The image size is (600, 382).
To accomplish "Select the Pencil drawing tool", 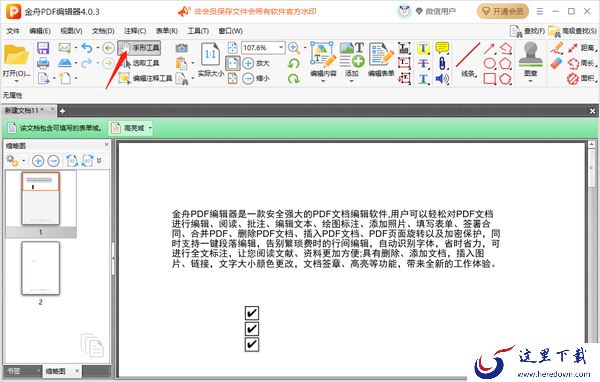I will point(557,48).
